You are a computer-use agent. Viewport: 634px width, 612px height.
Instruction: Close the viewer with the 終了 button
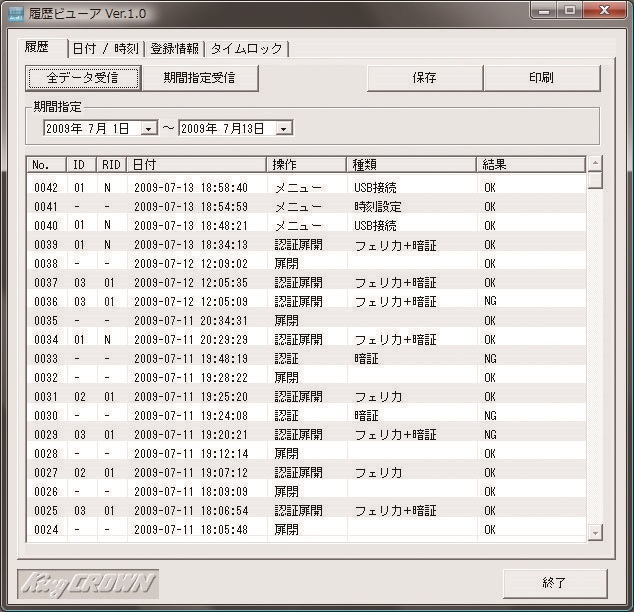point(554,583)
